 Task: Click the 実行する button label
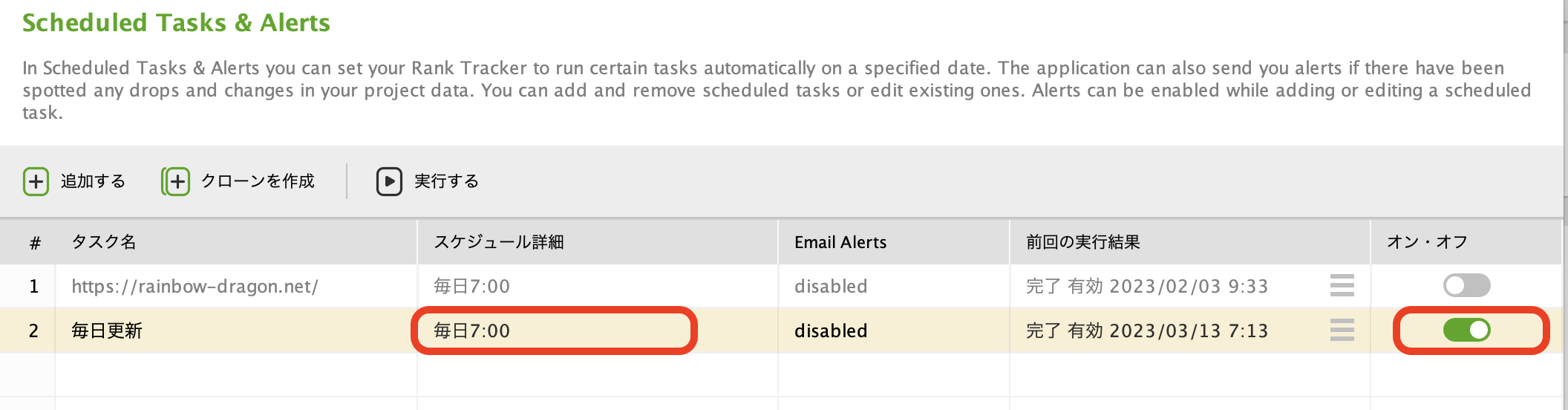[x=446, y=181]
